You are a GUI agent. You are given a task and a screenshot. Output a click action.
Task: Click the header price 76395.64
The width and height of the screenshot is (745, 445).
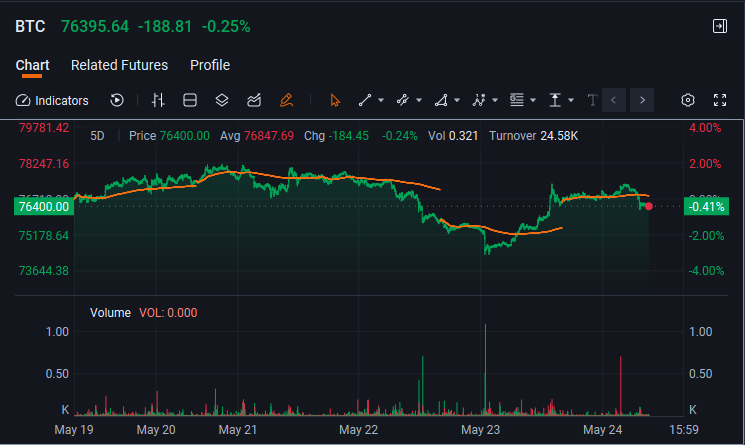(95, 26)
